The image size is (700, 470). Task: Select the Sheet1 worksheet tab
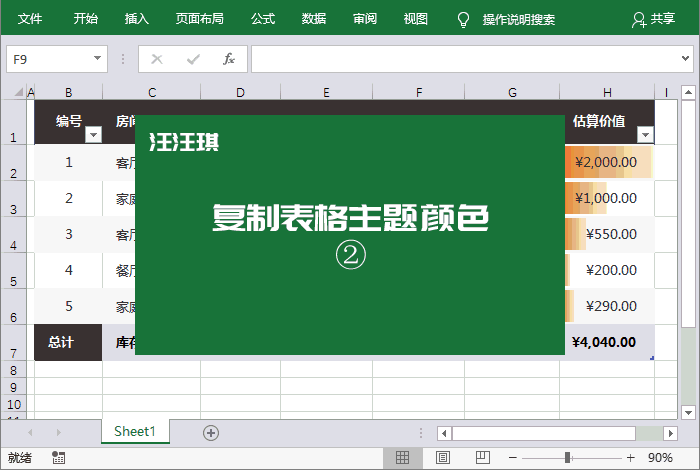point(135,431)
